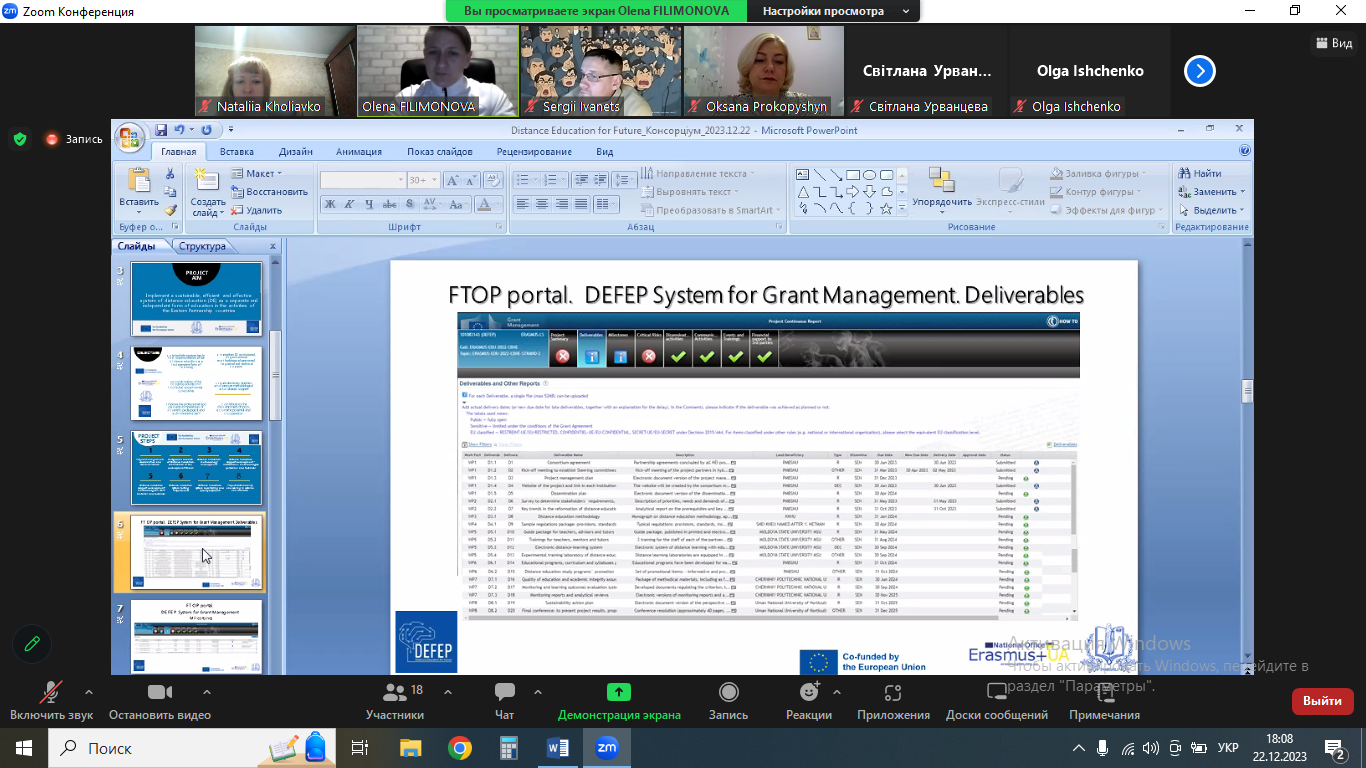Switch to the Вставка ribbon tab
The image size is (1366, 768).
(x=237, y=152)
